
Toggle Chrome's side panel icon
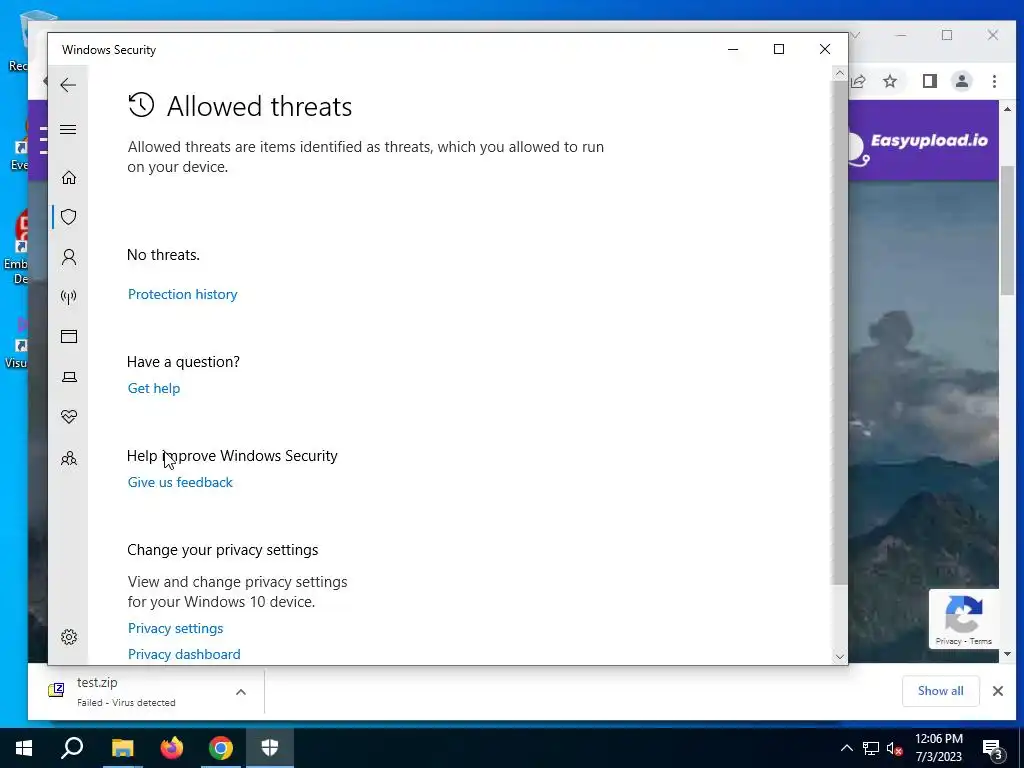tap(929, 81)
